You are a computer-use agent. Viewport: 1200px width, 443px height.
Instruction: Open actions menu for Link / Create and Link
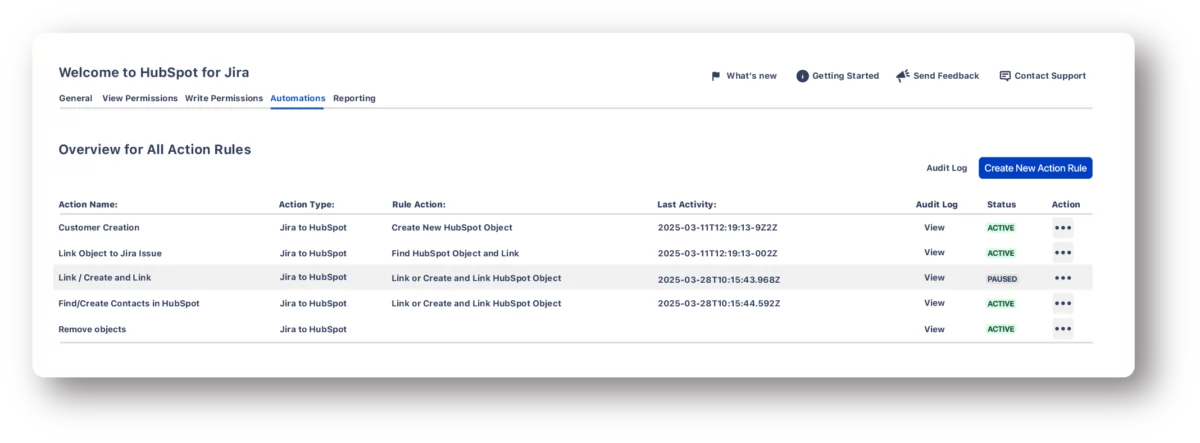1063,278
